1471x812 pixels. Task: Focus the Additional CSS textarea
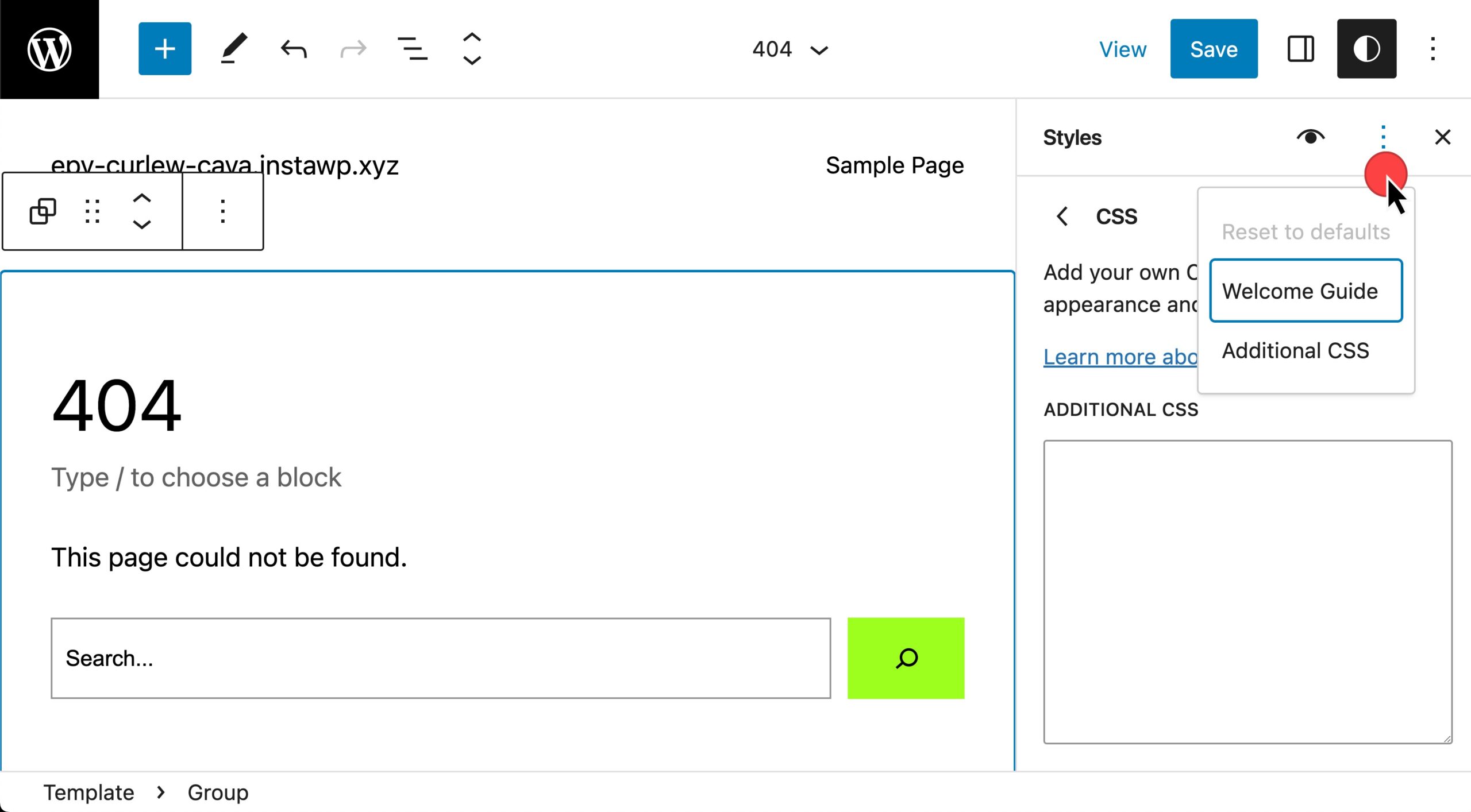click(1247, 592)
